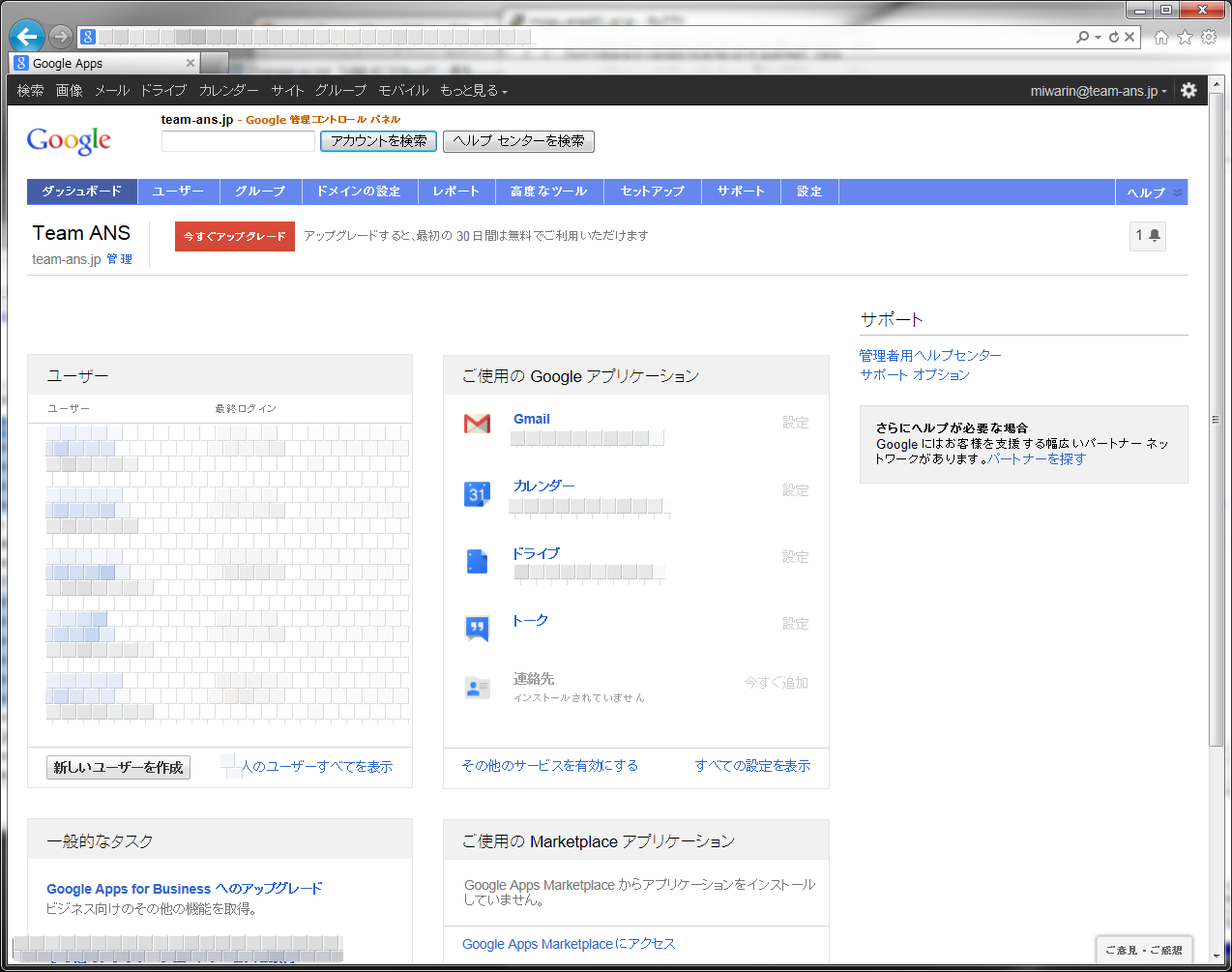Open ご意見・ご感想 feedback button
The width and height of the screenshot is (1232, 972).
coord(1144,950)
